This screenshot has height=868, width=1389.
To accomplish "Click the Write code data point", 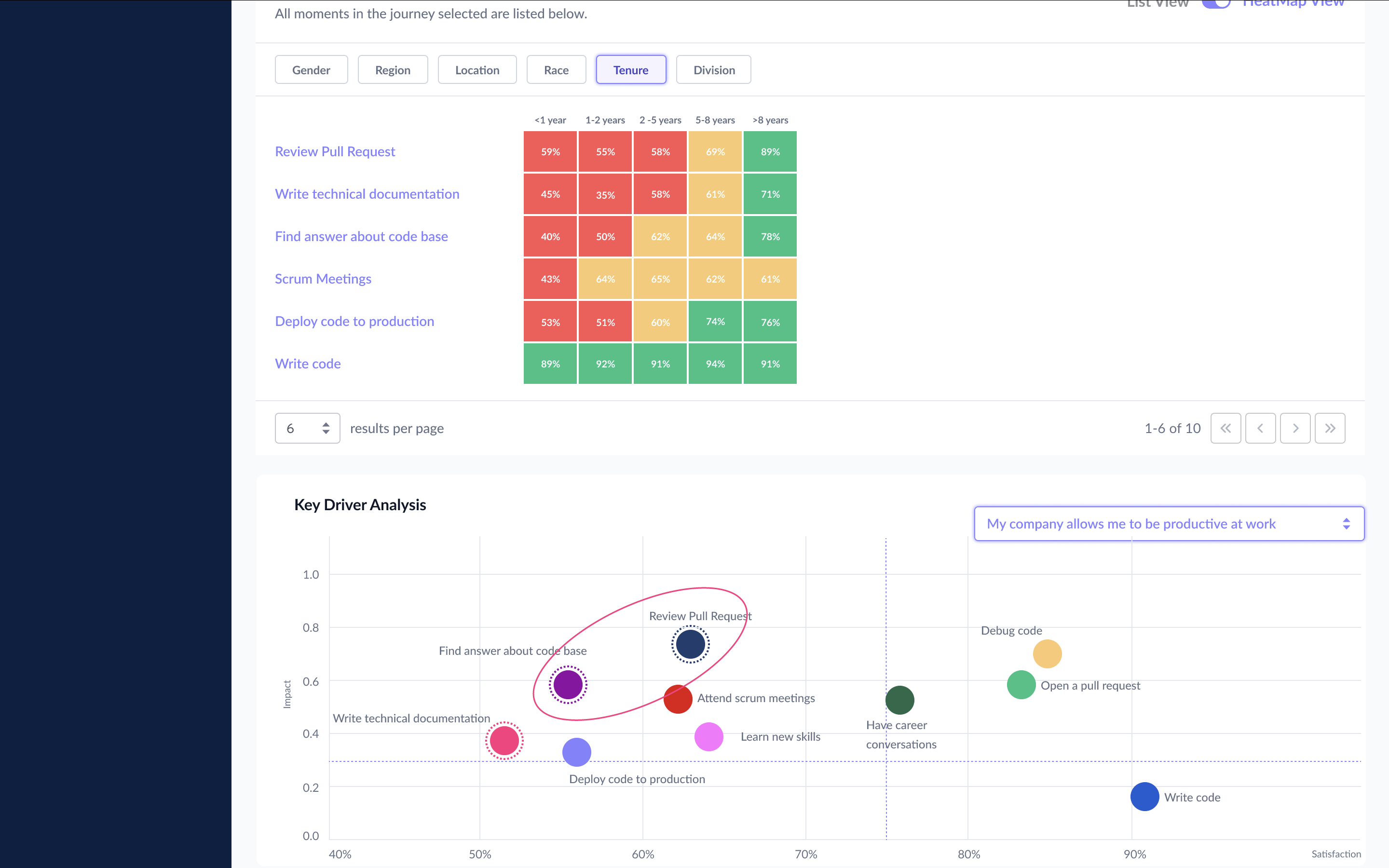I will click(1144, 797).
